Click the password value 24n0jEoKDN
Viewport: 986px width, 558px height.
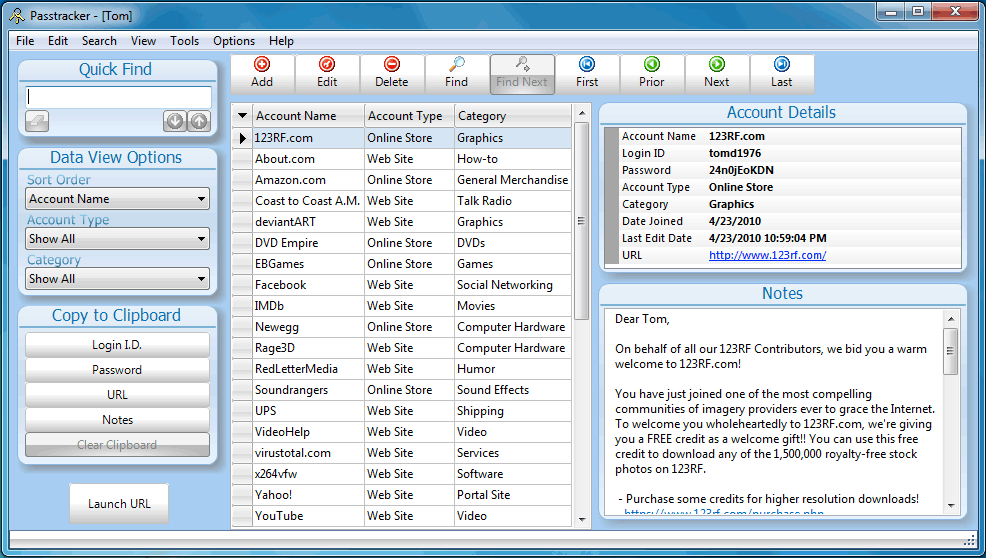(x=741, y=170)
